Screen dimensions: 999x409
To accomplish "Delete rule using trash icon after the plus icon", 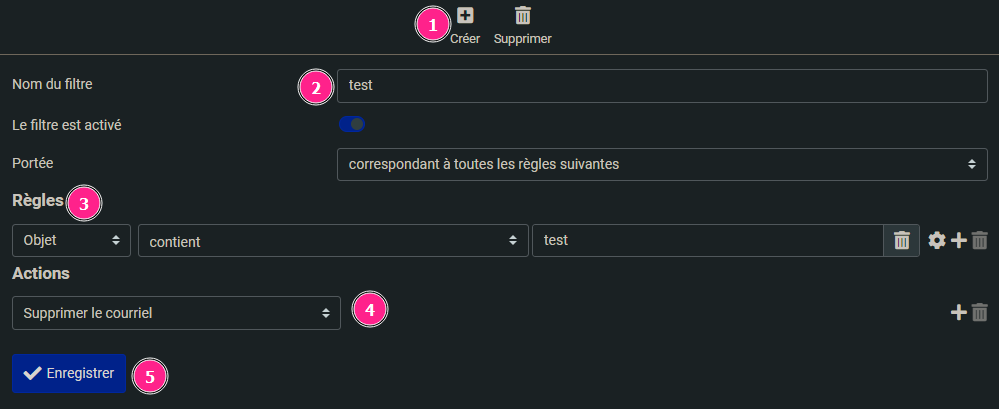I will [980, 240].
